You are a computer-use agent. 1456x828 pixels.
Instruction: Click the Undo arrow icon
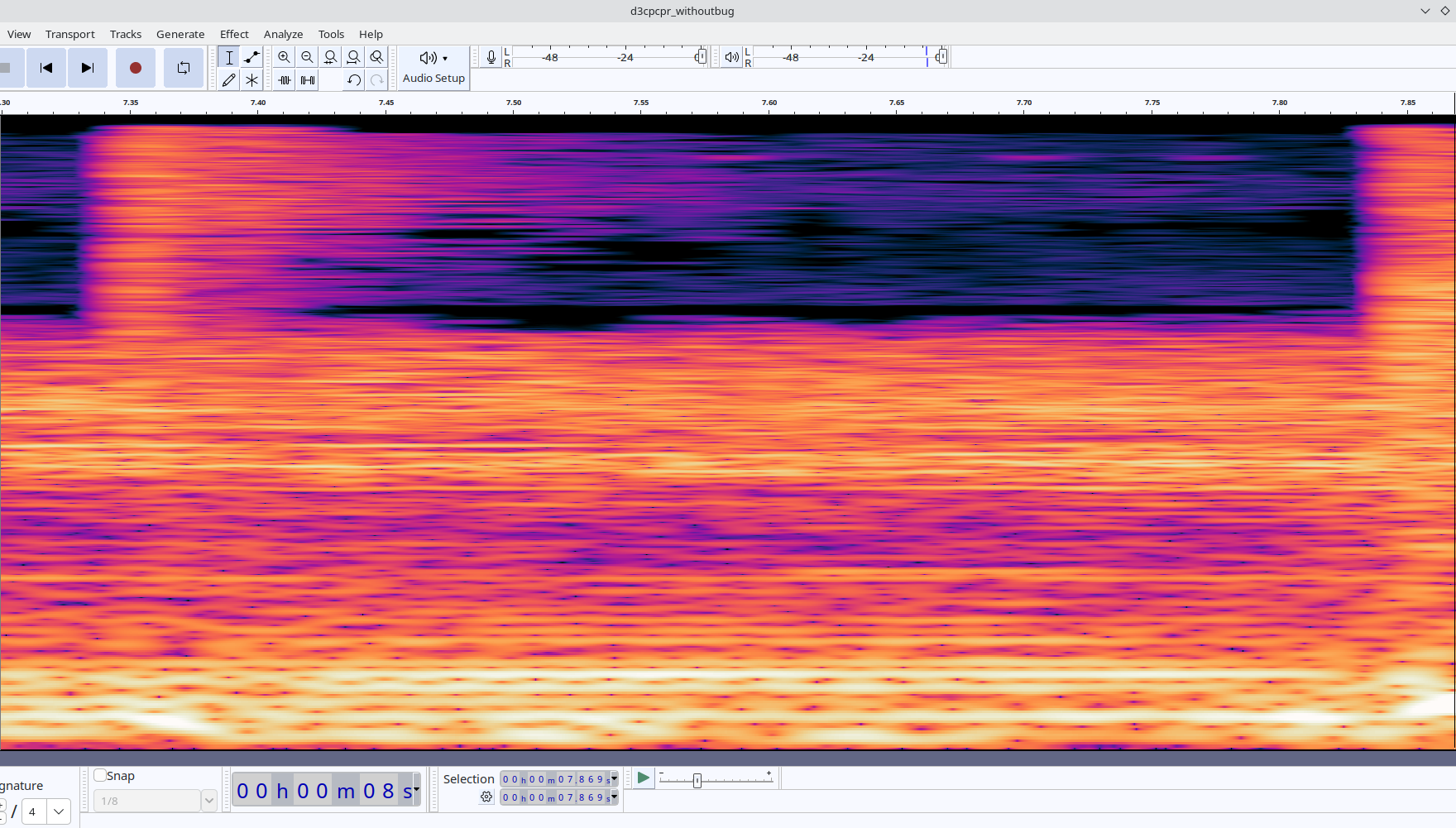[x=354, y=80]
